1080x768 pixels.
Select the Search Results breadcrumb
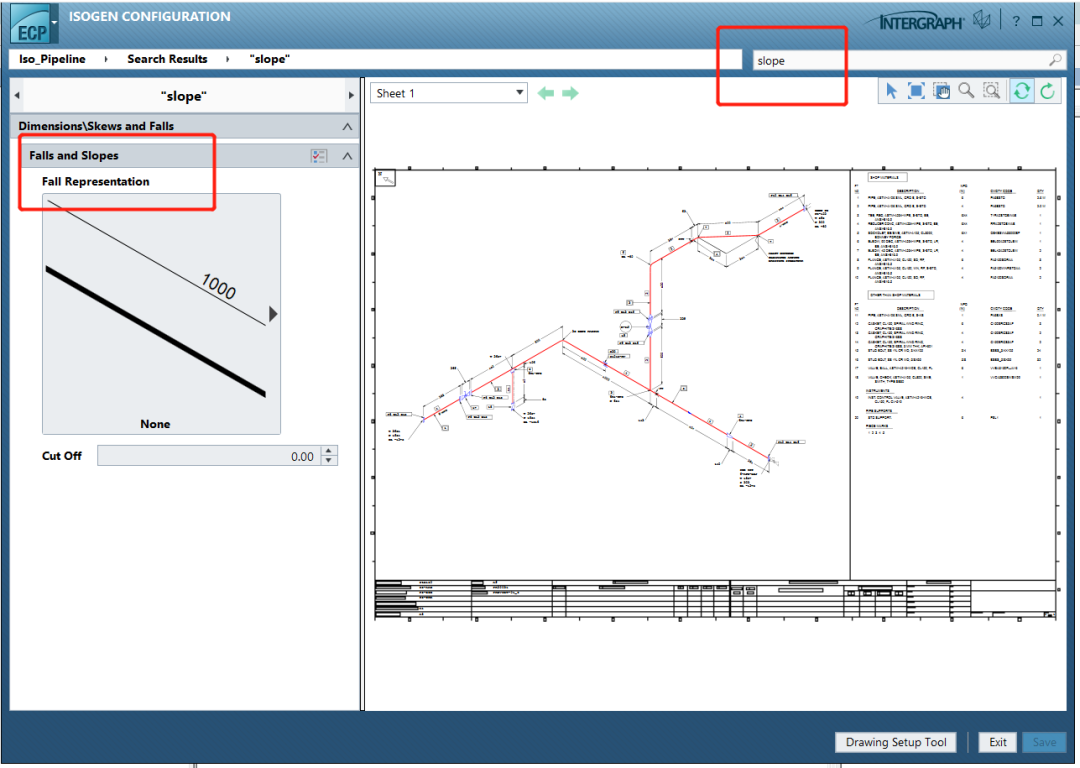(167, 59)
